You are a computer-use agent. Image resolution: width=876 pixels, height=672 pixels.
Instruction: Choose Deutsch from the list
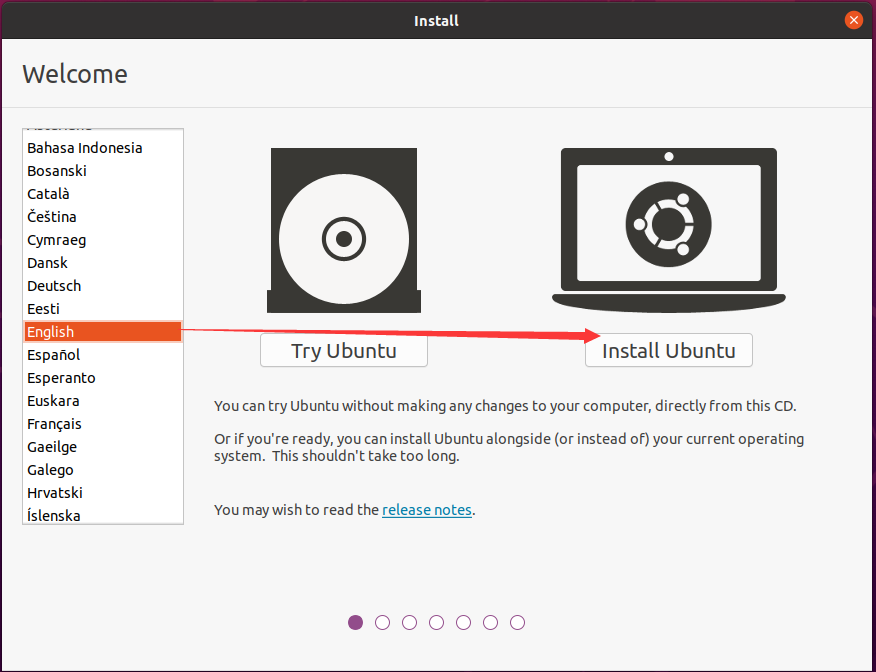(x=103, y=285)
